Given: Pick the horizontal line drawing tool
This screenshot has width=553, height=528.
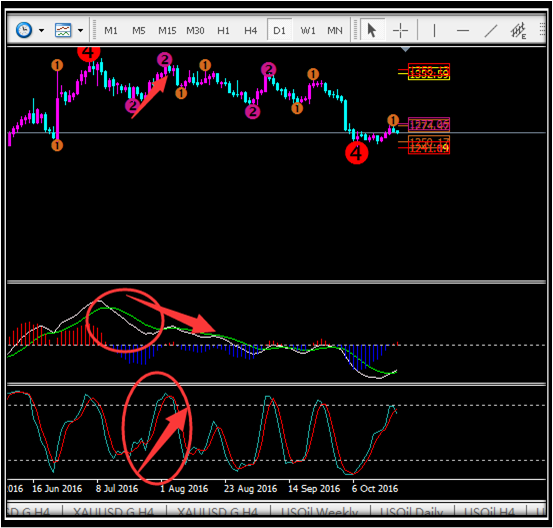Looking at the screenshot, I should (x=463, y=31).
